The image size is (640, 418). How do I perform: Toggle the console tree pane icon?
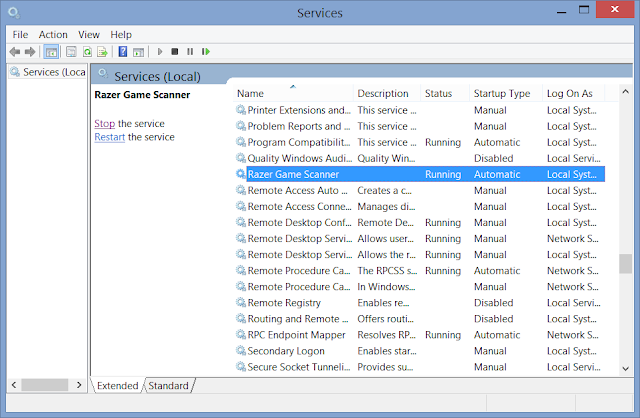(x=52, y=51)
